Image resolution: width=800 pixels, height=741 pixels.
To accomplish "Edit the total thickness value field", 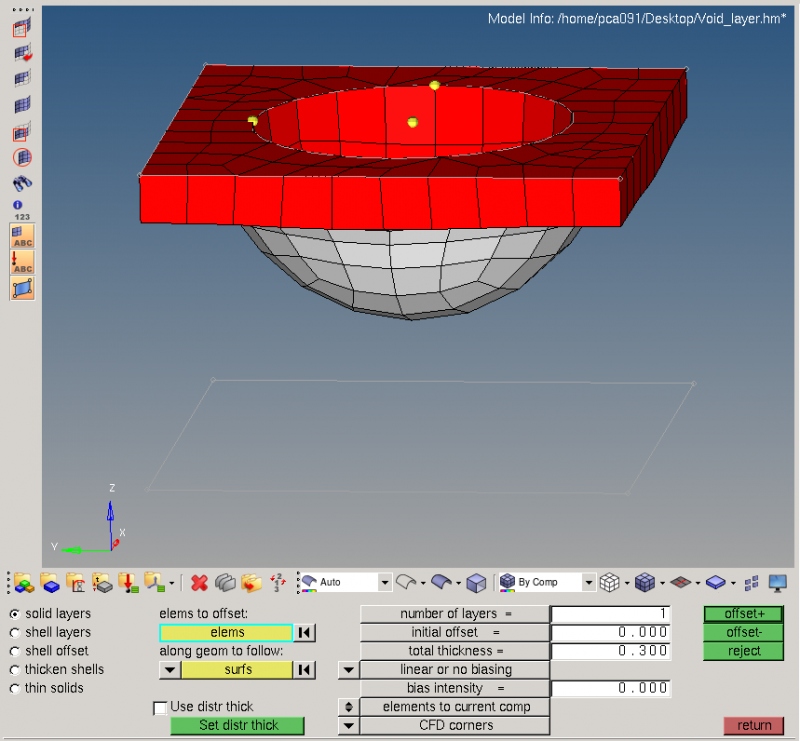I will (x=611, y=651).
